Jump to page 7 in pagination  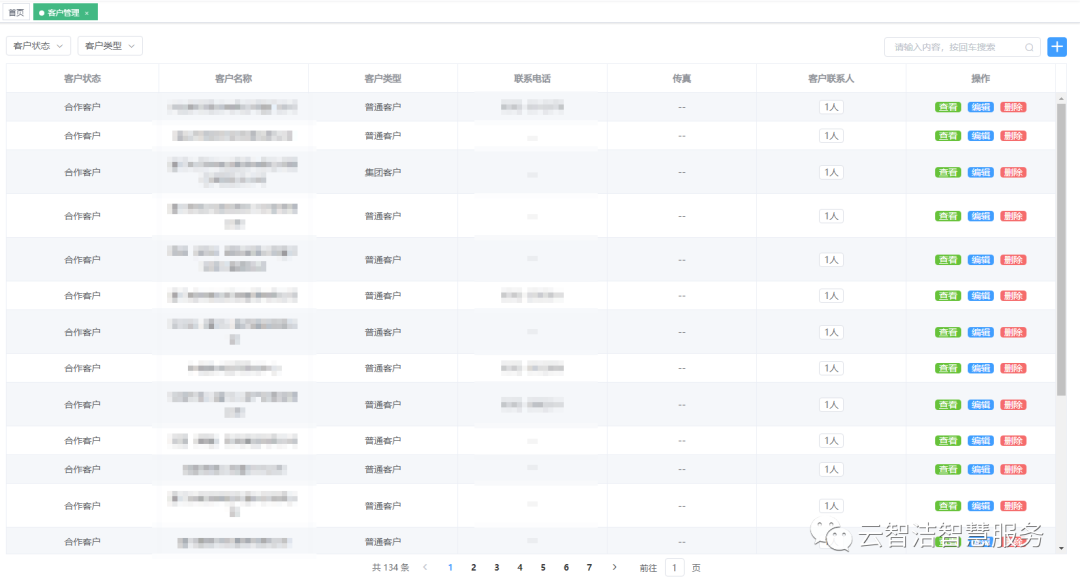tap(589, 567)
